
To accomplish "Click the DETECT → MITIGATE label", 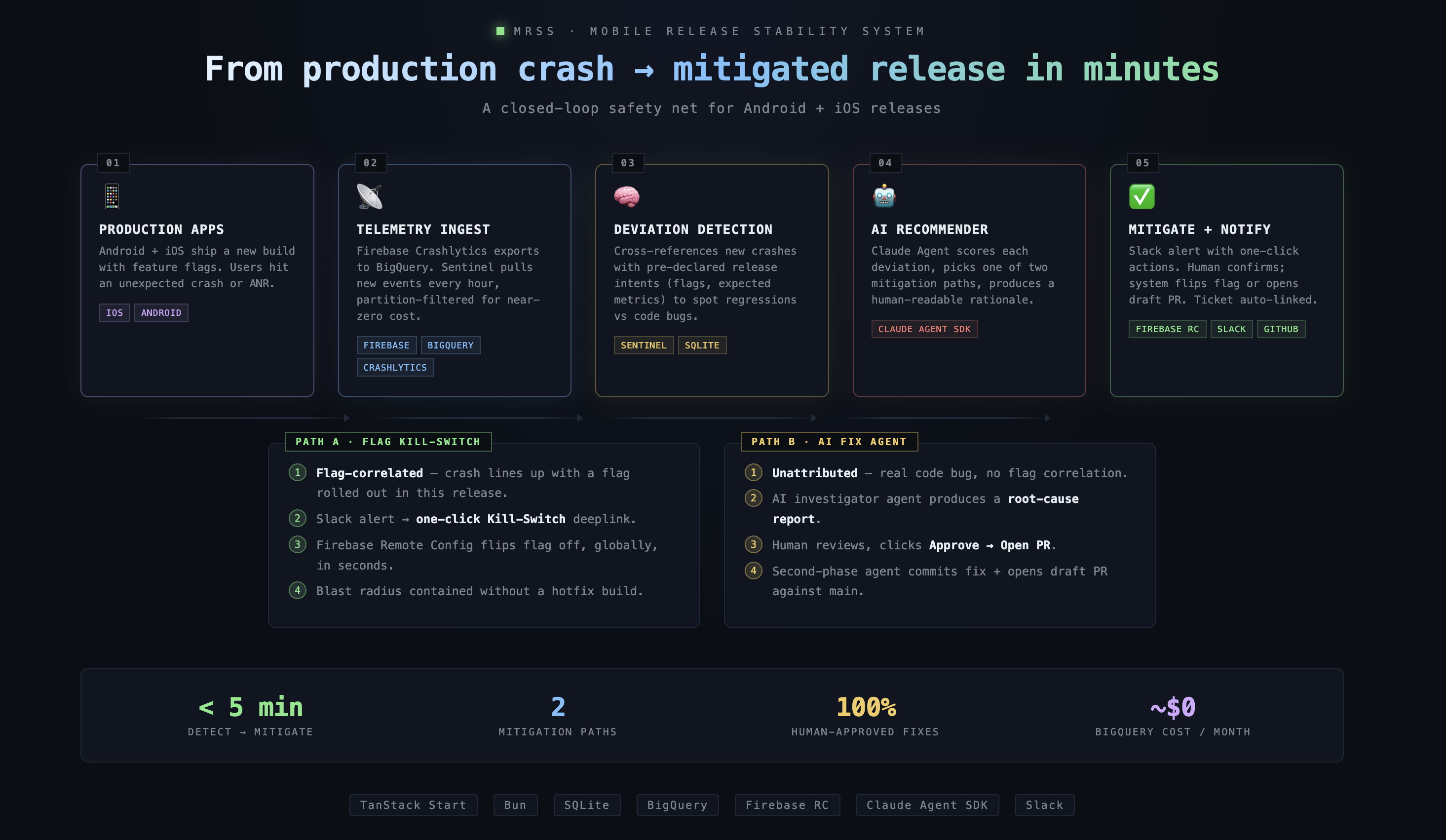I will [251, 732].
